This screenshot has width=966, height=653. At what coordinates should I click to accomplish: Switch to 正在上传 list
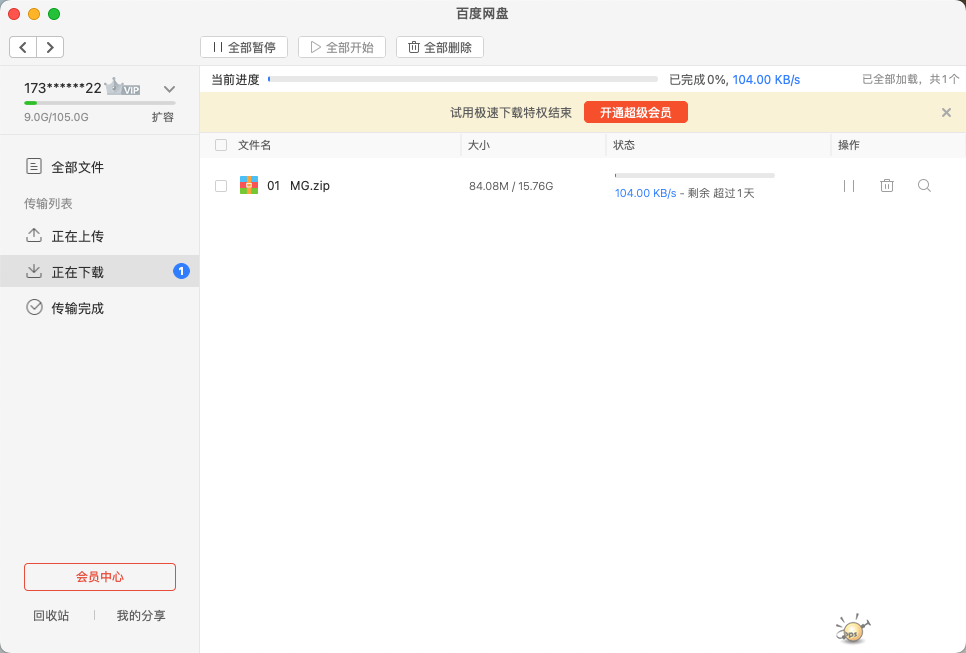click(99, 236)
